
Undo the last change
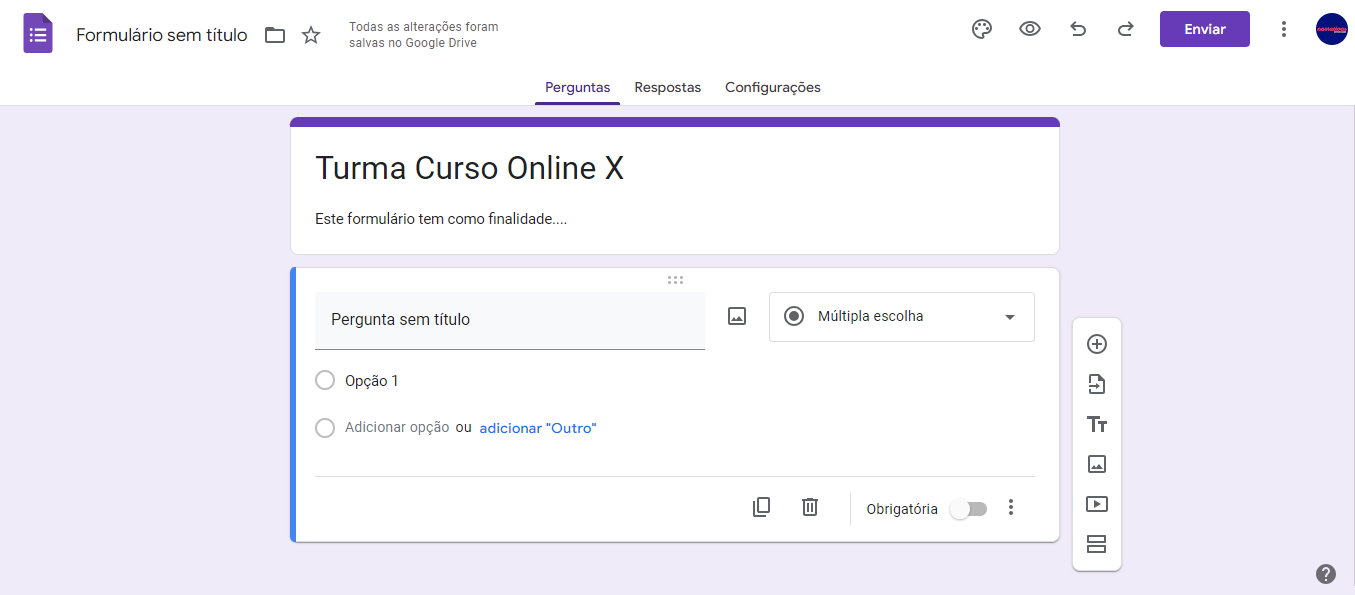pyautogui.click(x=1077, y=29)
